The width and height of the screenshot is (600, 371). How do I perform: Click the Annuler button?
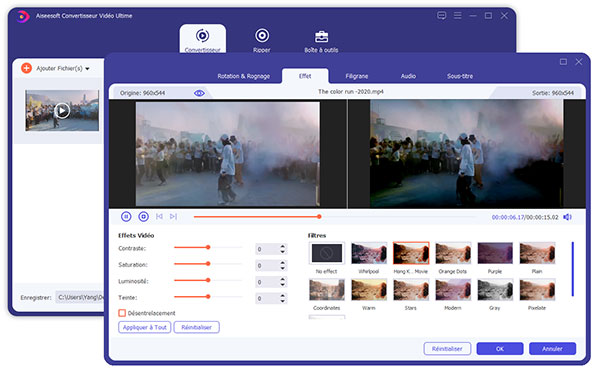tap(552, 349)
